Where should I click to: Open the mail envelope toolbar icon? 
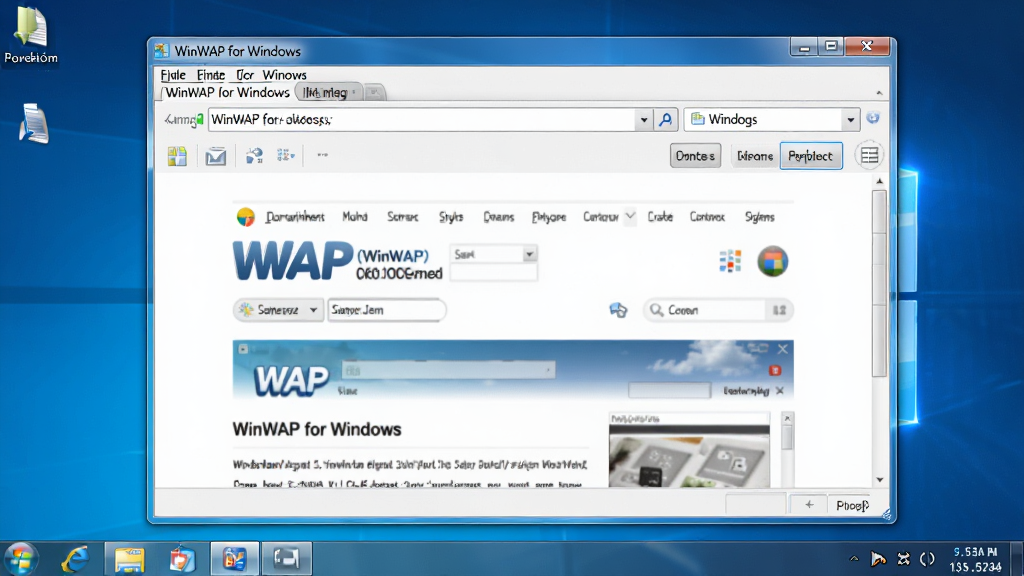[216, 157]
